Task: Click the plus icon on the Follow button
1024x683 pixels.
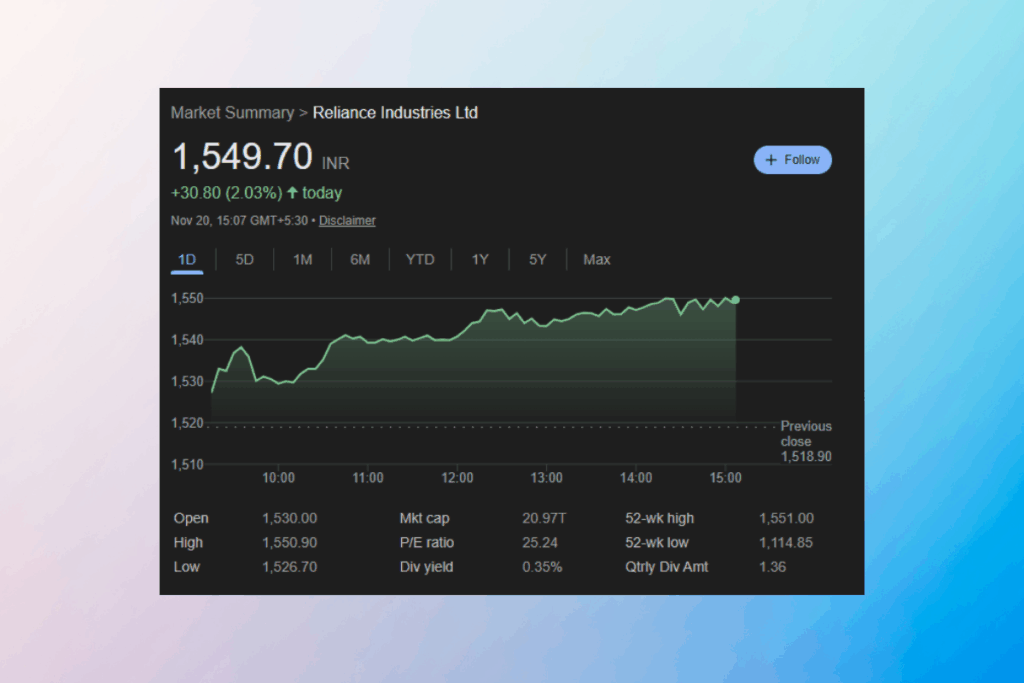Action: coord(771,160)
